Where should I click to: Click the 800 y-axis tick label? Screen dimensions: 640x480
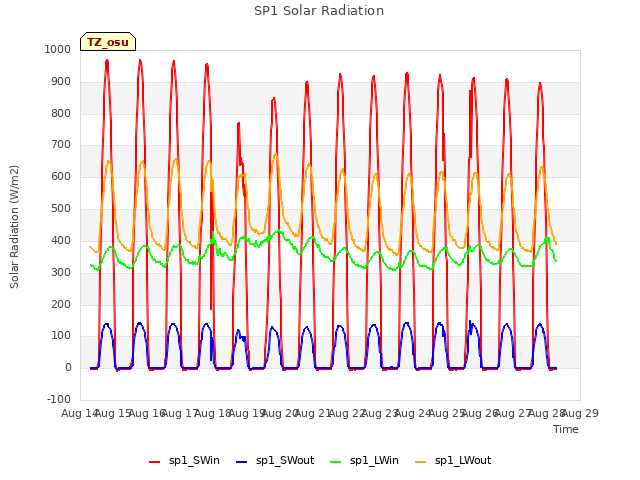click(61, 113)
